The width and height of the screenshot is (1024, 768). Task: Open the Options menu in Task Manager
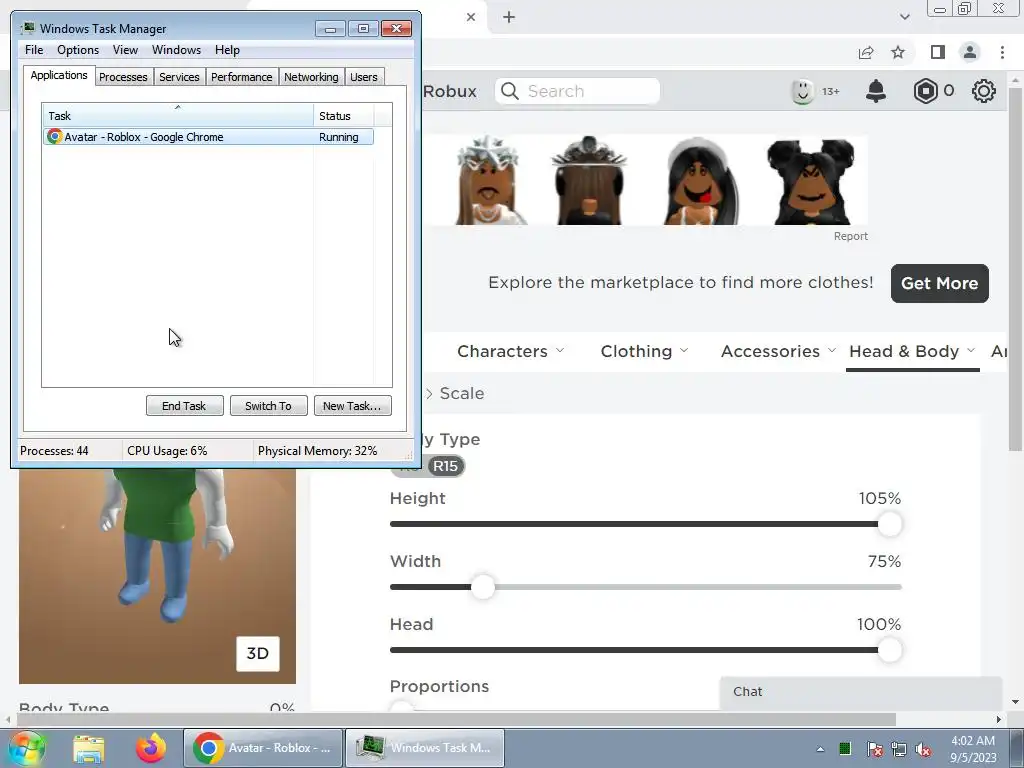pyautogui.click(x=78, y=50)
